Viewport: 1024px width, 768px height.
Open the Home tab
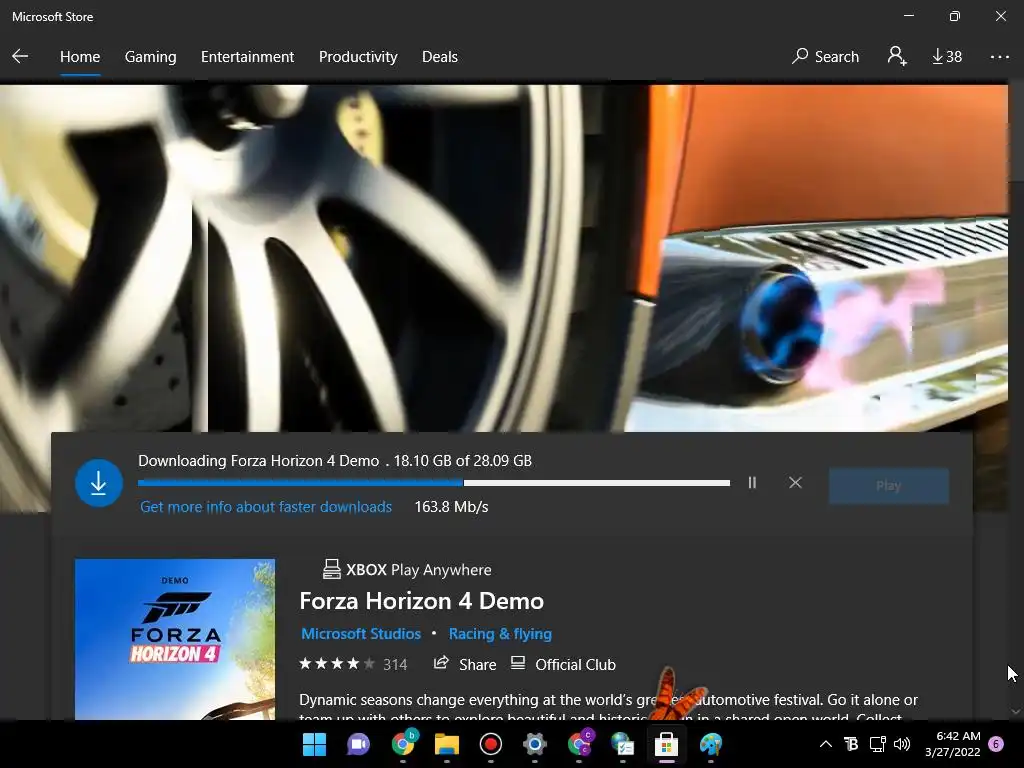[x=80, y=57]
